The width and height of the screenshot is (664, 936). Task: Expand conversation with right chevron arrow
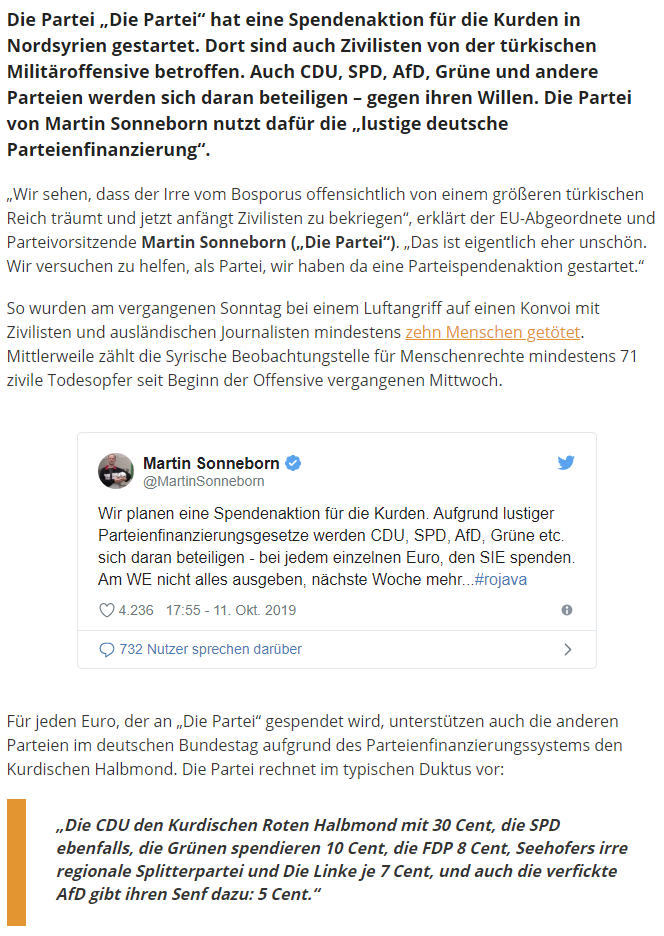click(568, 649)
